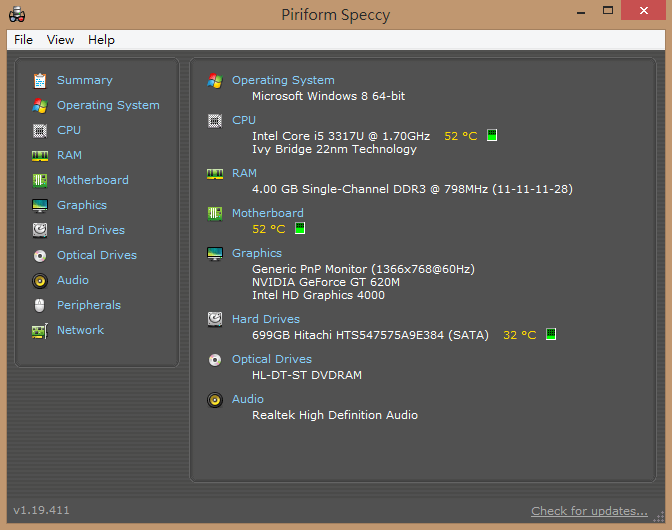The height and width of the screenshot is (530, 672).
Task: Click the hard drive temperature green indicator icon
Action: click(551, 334)
